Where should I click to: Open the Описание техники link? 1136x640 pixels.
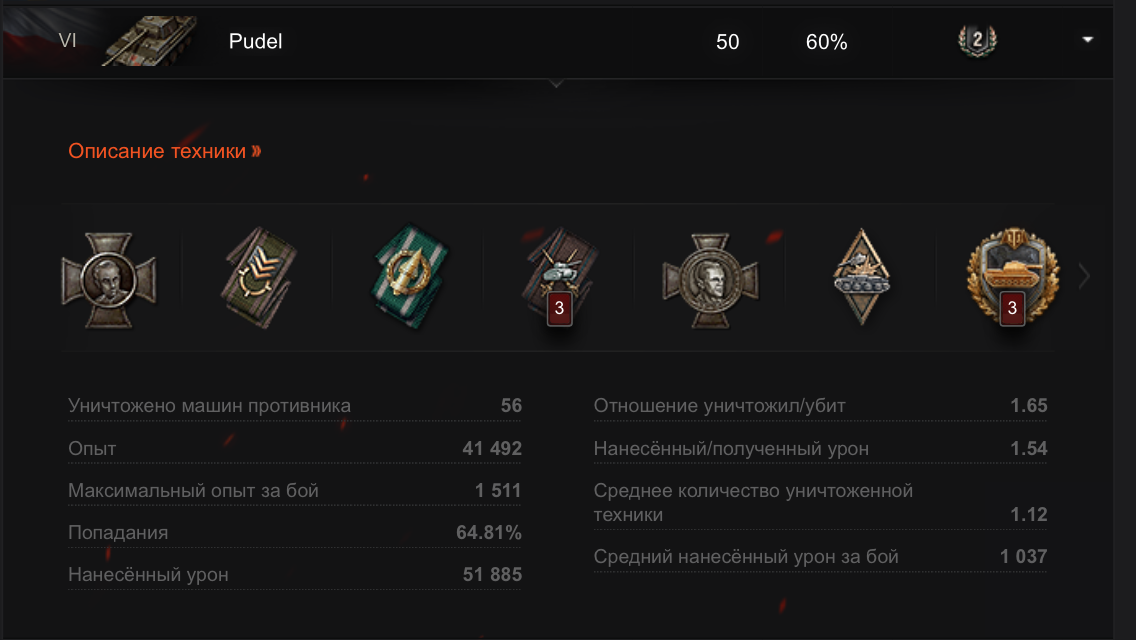[x=165, y=151]
